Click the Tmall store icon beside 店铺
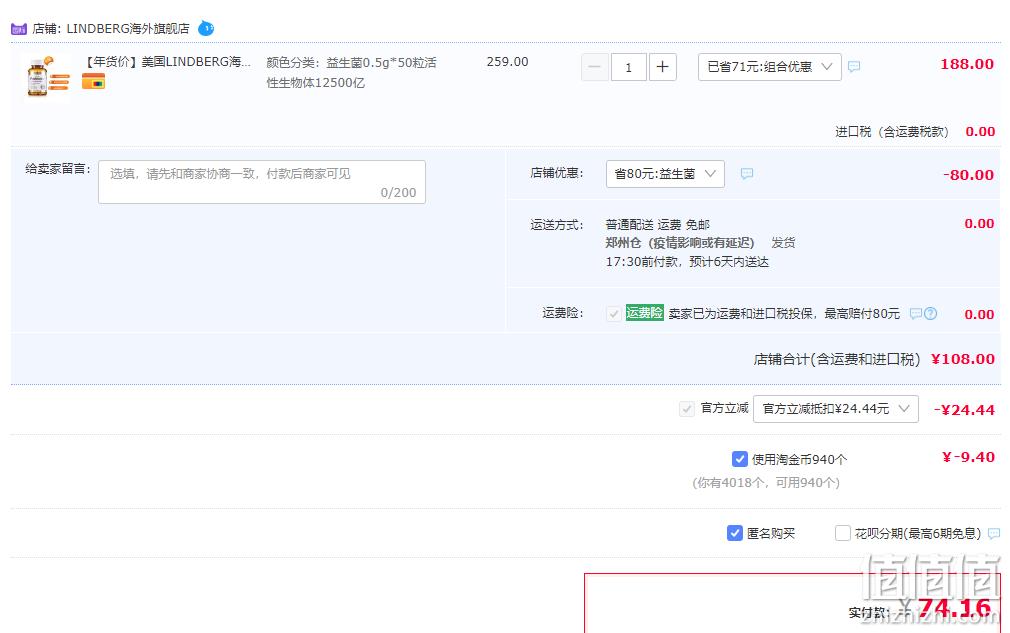Image resolution: width=1010 pixels, height=633 pixels. (x=19, y=29)
